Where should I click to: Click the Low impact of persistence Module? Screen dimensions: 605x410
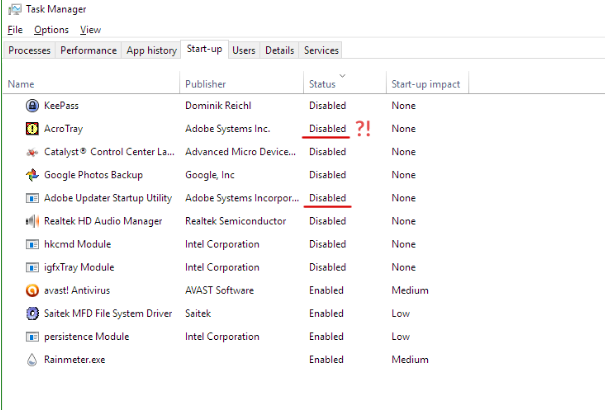tap(401, 337)
